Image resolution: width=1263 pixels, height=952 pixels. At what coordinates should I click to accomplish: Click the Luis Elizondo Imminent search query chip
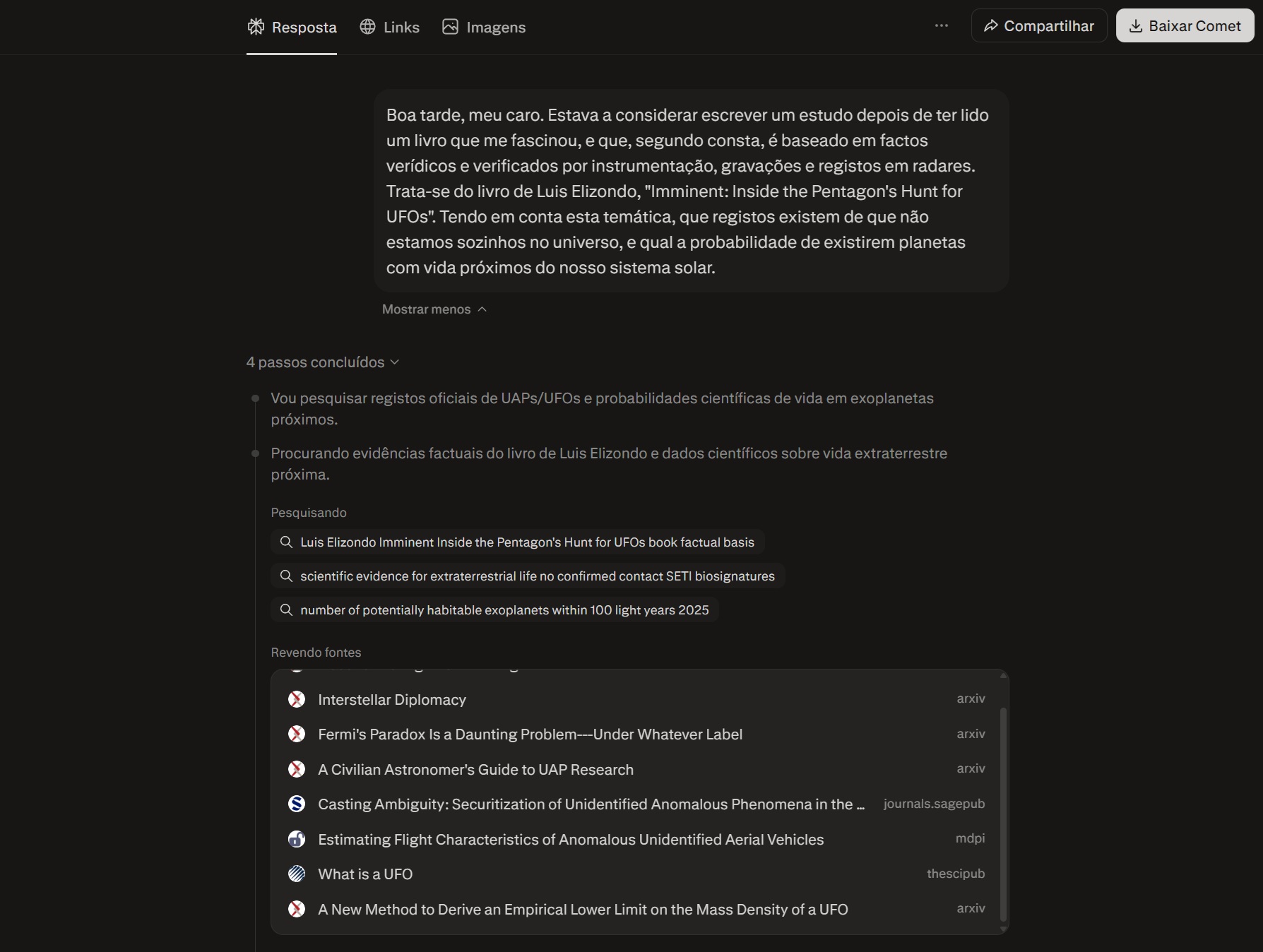click(x=518, y=542)
